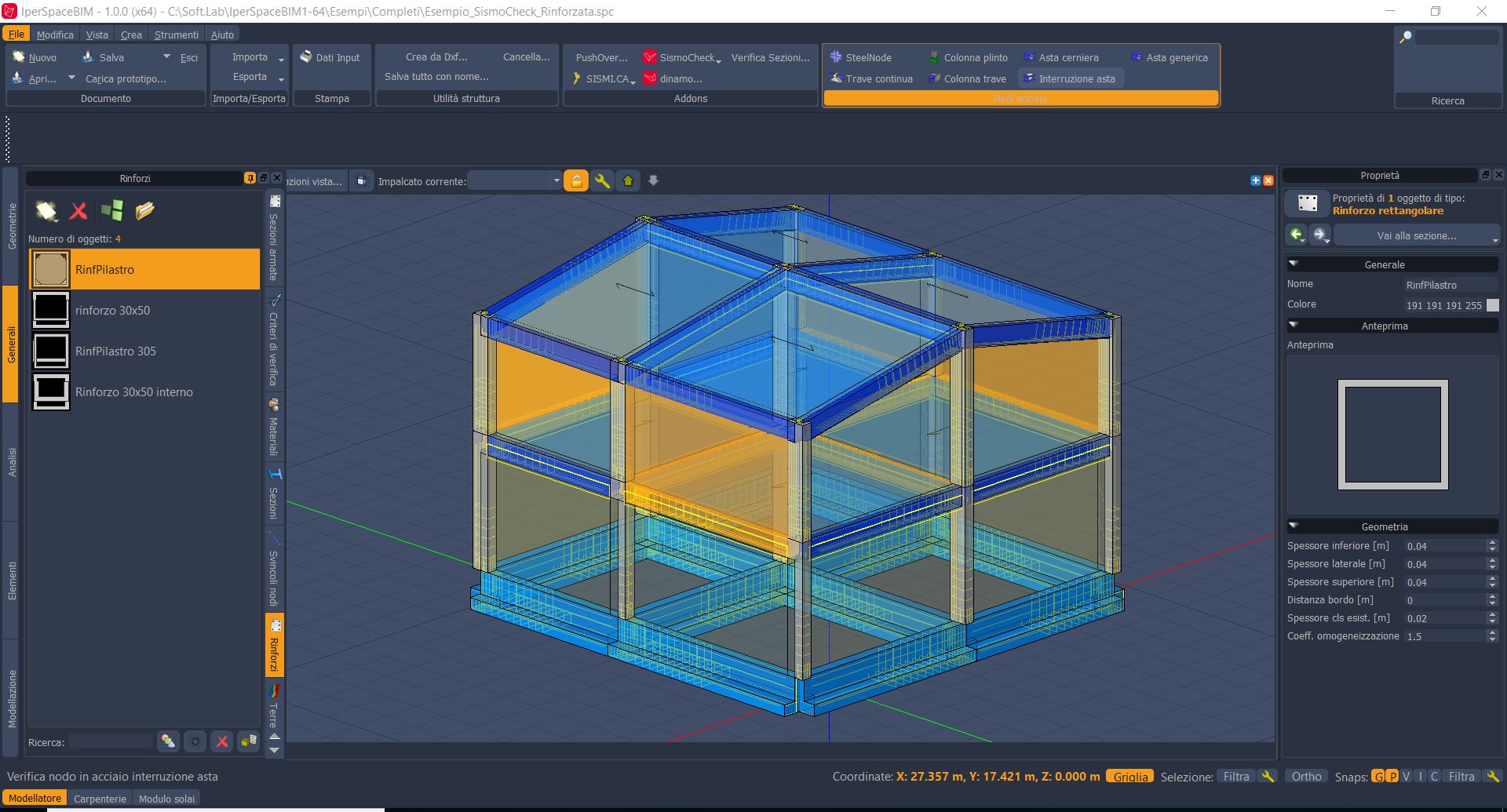Click the lock icon in viewport toolbar
This screenshot has width=1507, height=812.
coord(576,181)
